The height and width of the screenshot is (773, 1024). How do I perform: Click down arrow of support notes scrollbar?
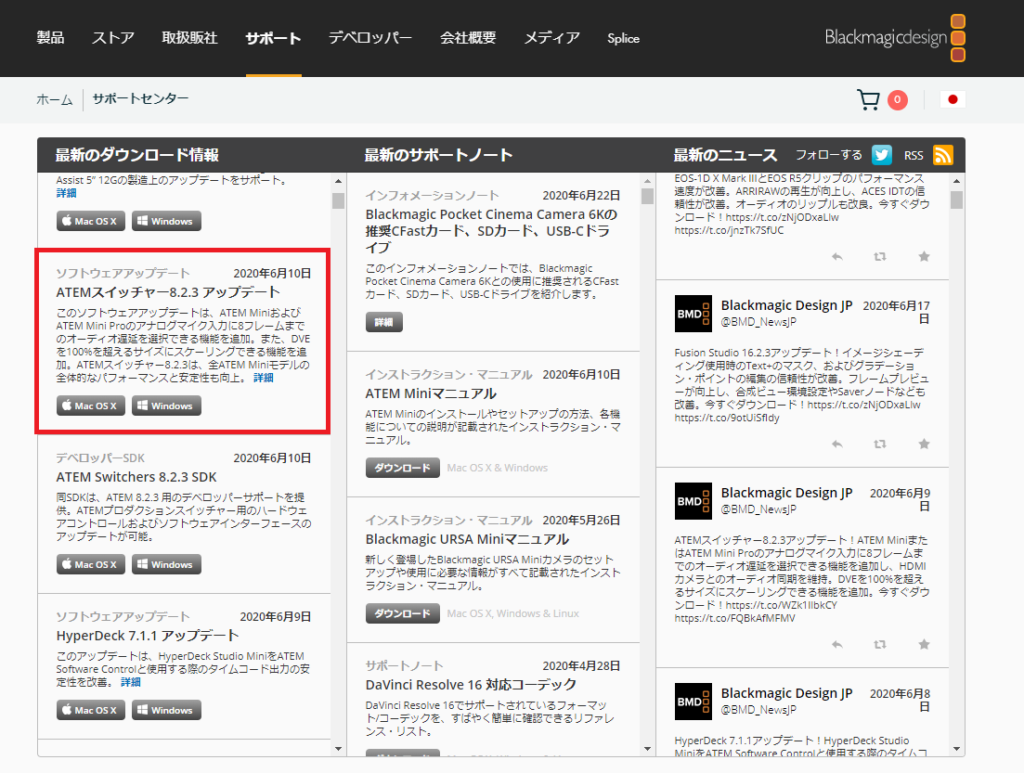point(648,749)
